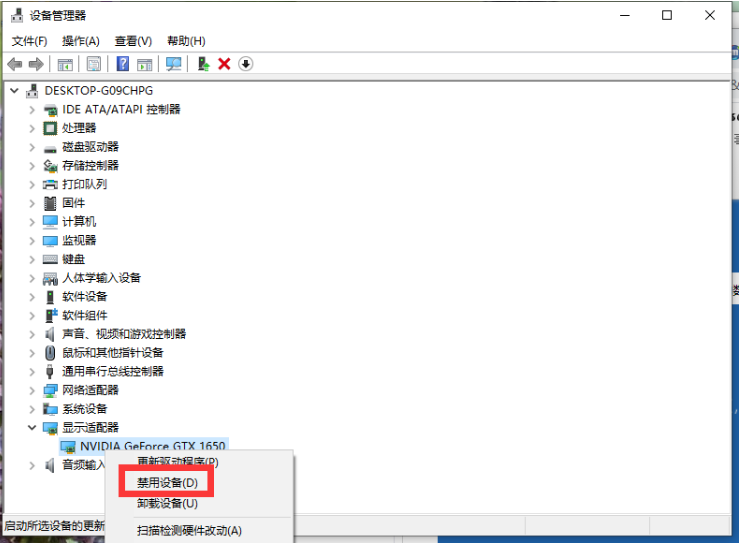The height and width of the screenshot is (546, 740).
Task: Select 扫描检测硬件改动(A) in context menu
Action: [189, 531]
